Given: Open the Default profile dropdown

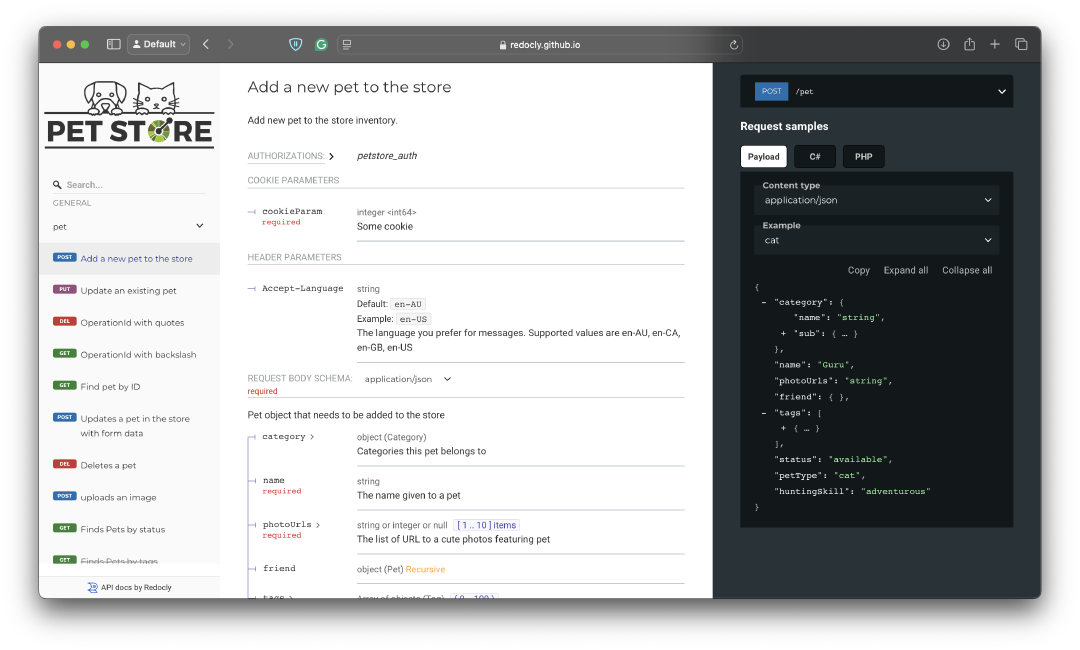Looking at the screenshot, I should coord(158,44).
